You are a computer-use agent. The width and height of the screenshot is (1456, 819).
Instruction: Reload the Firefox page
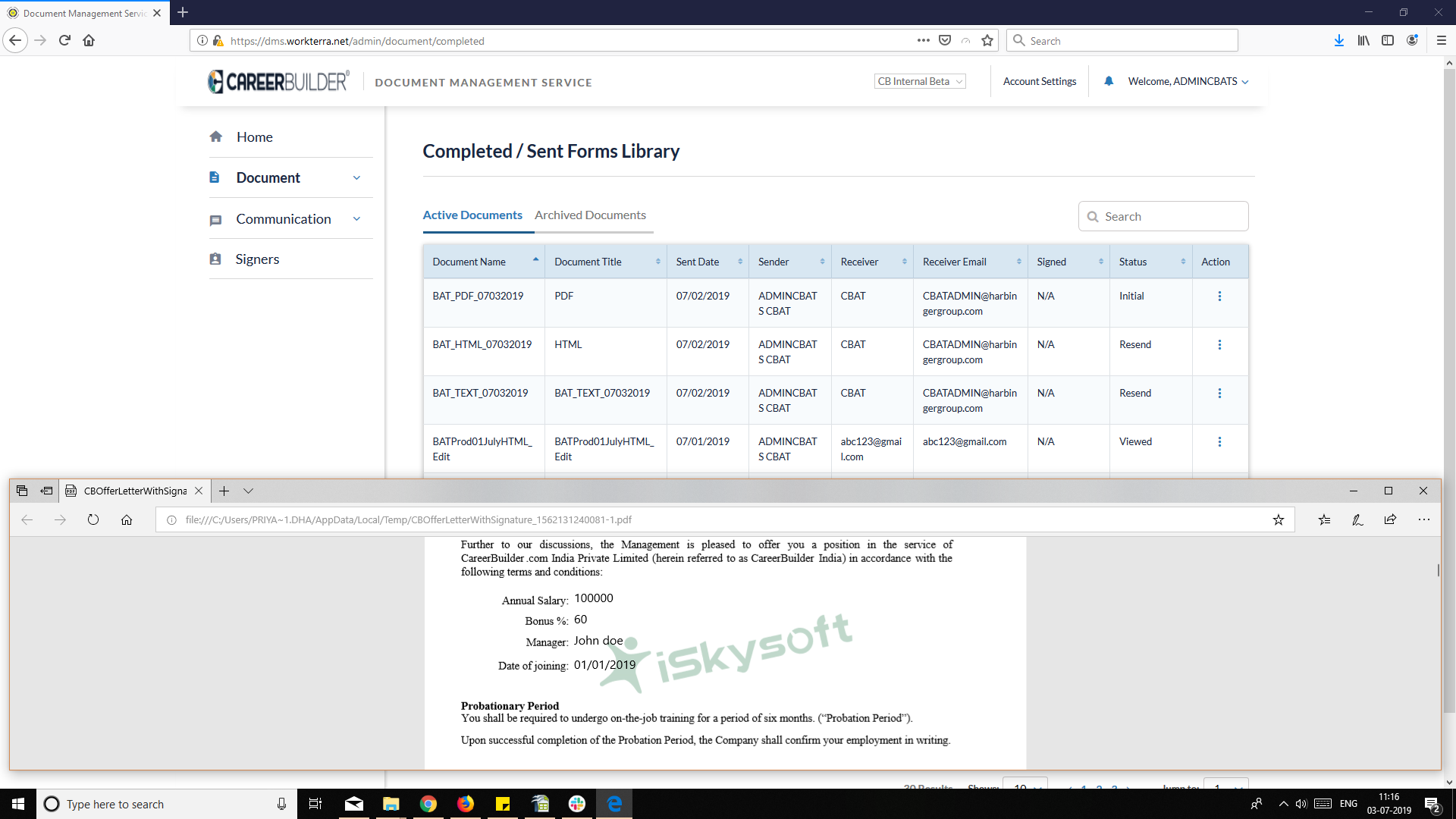(x=64, y=40)
